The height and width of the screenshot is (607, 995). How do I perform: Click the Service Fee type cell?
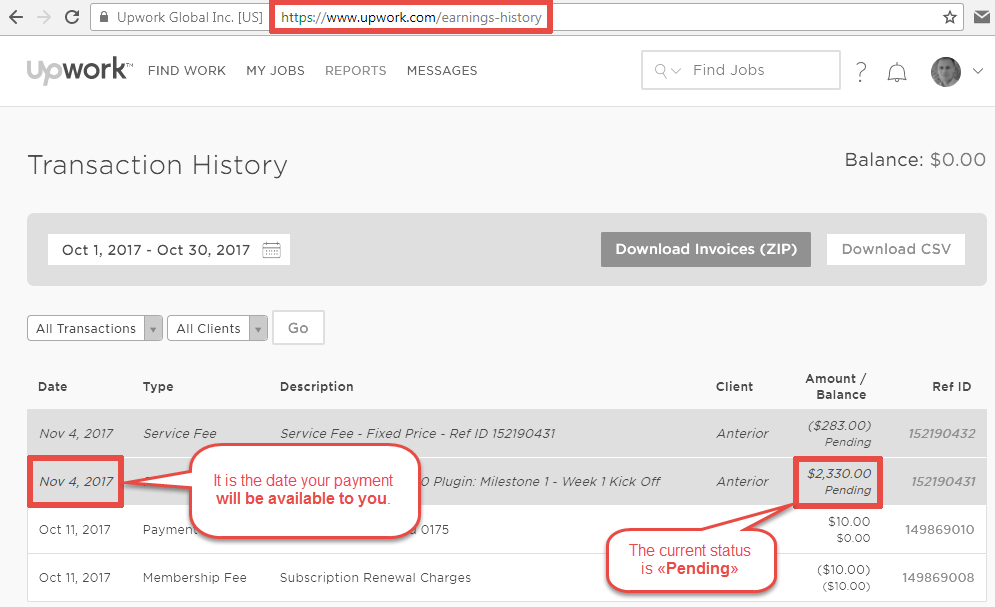pyautogui.click(x=180, y=434)
